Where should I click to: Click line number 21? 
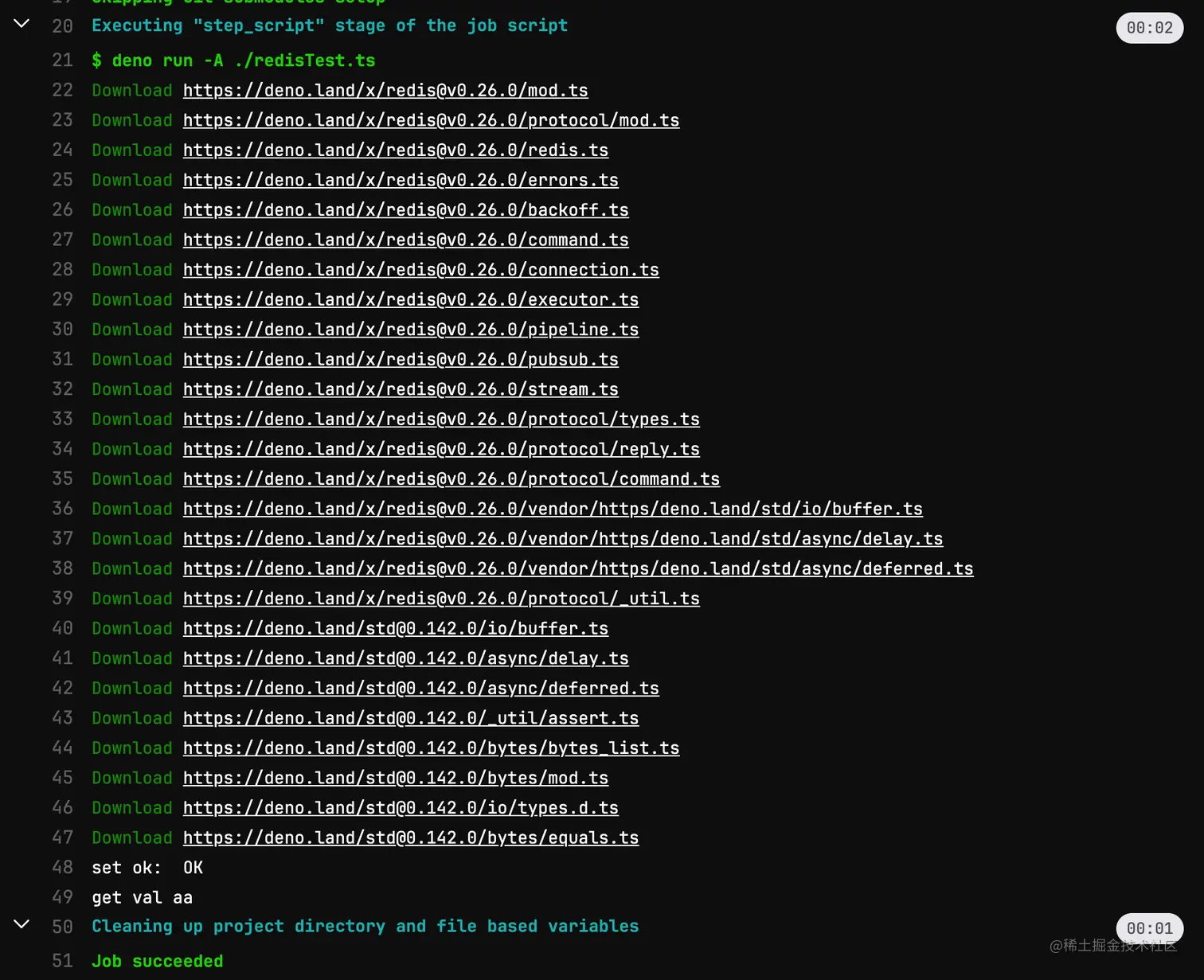tap(62, 61)
